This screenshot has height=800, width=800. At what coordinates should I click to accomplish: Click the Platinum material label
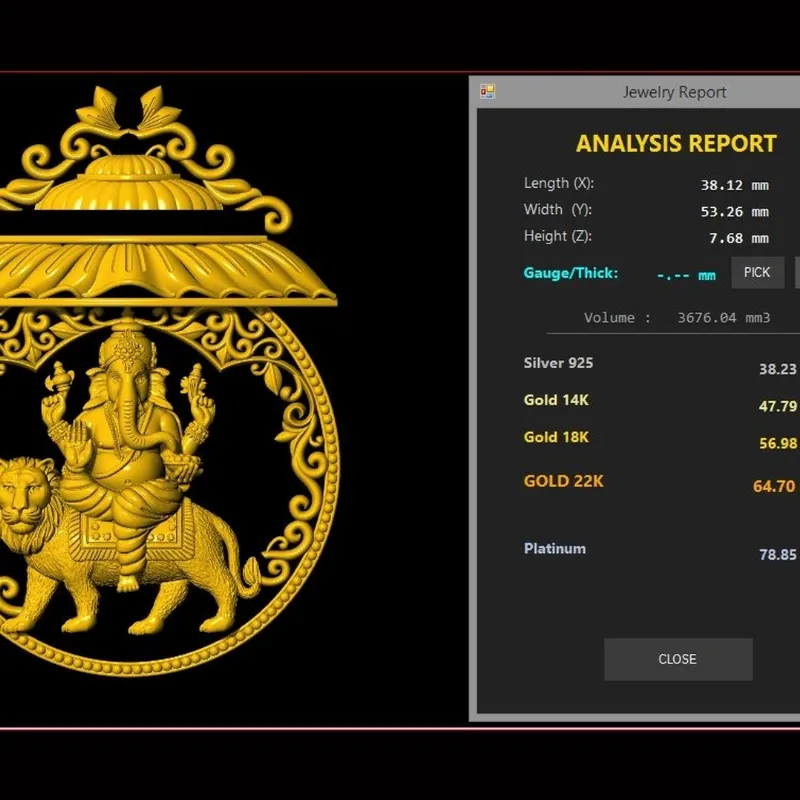pos(555,548)
